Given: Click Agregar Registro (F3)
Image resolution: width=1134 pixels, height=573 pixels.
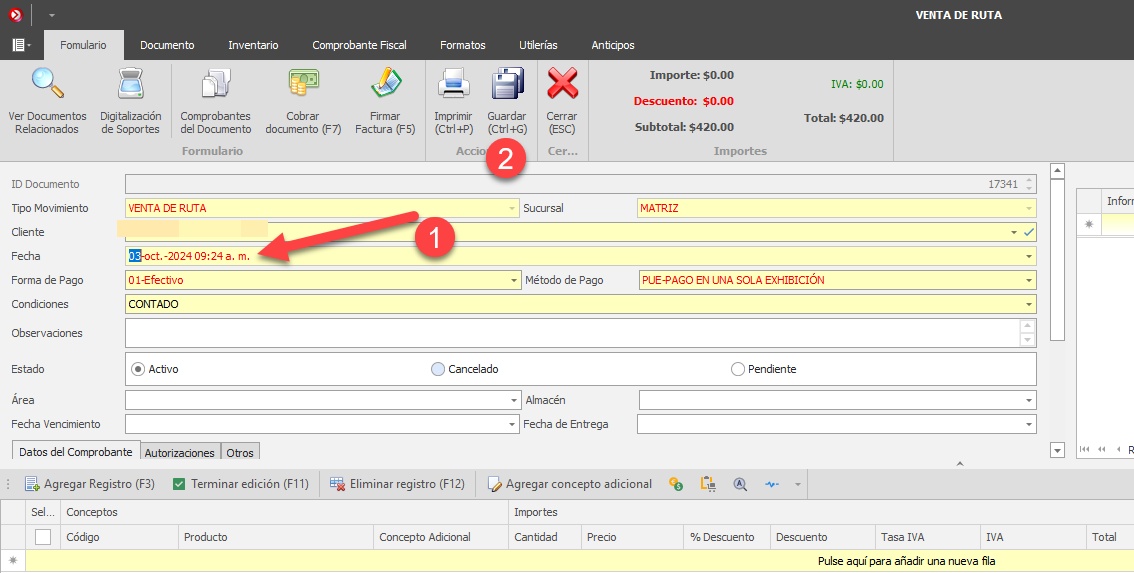Looking at the screenshot, I should [x=90, y=484].
